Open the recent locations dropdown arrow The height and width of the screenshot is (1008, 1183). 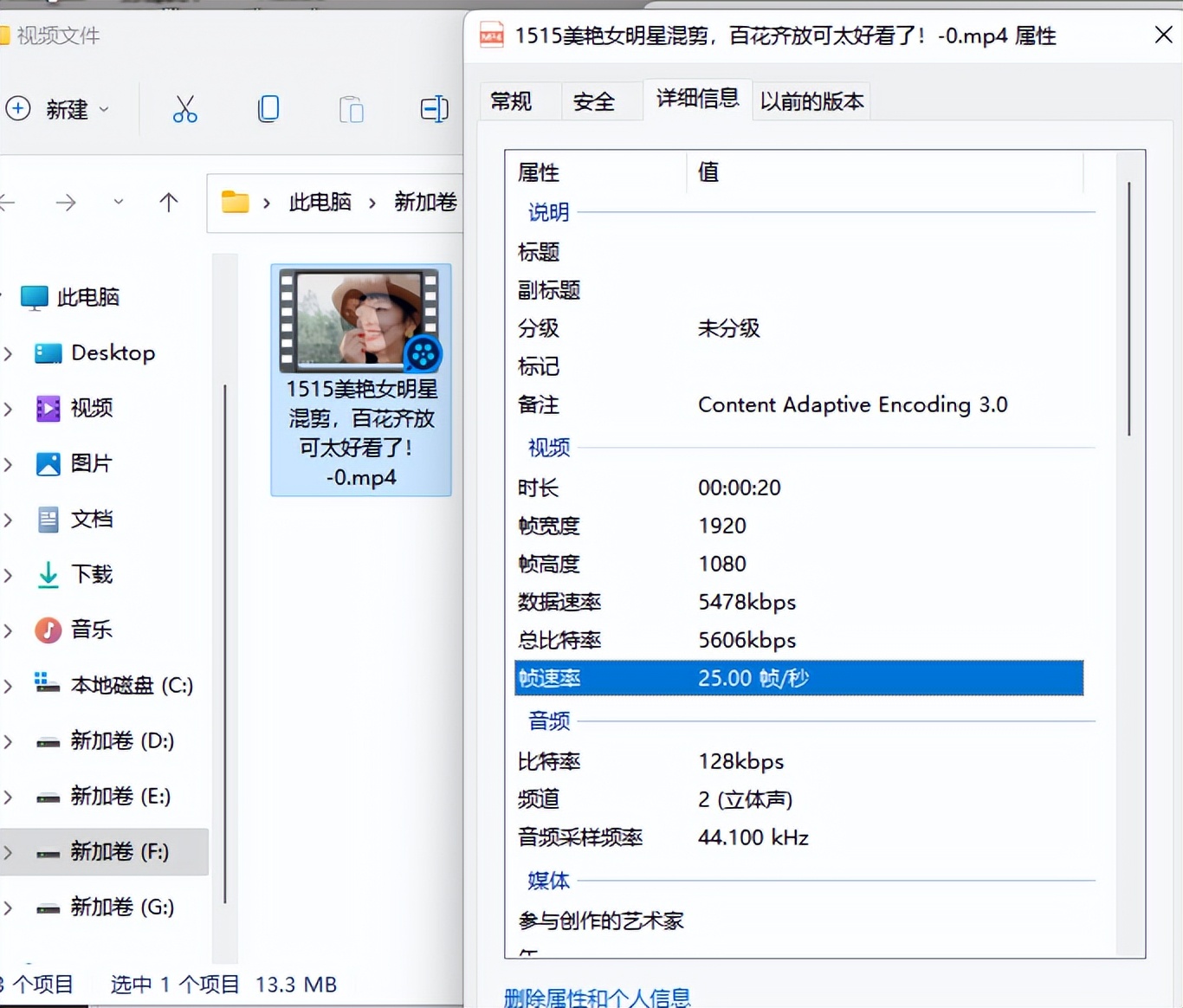[x=119, y=203]
